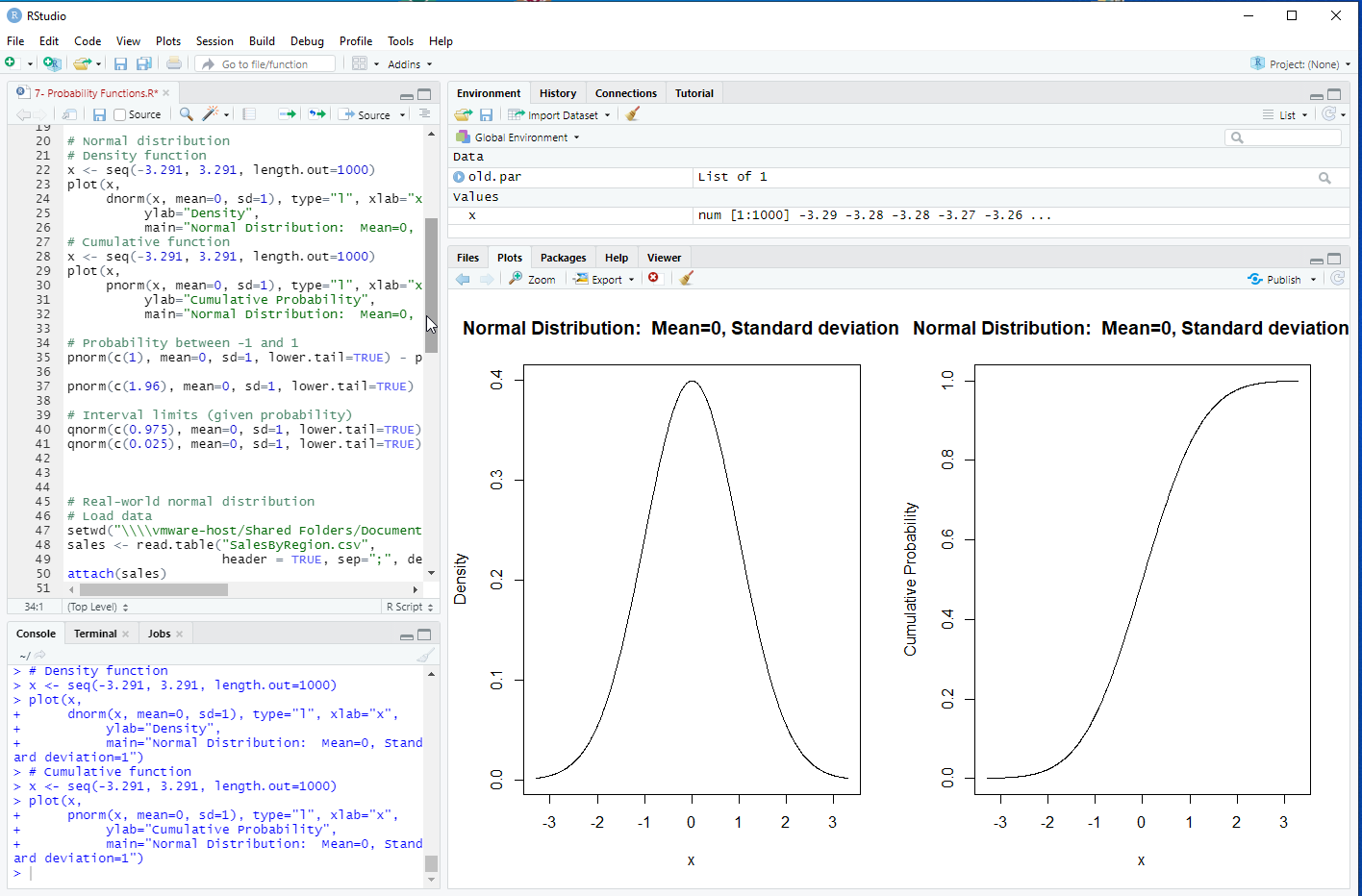
Task: Refresh the Environment pane
Action: pos(1329,114)
